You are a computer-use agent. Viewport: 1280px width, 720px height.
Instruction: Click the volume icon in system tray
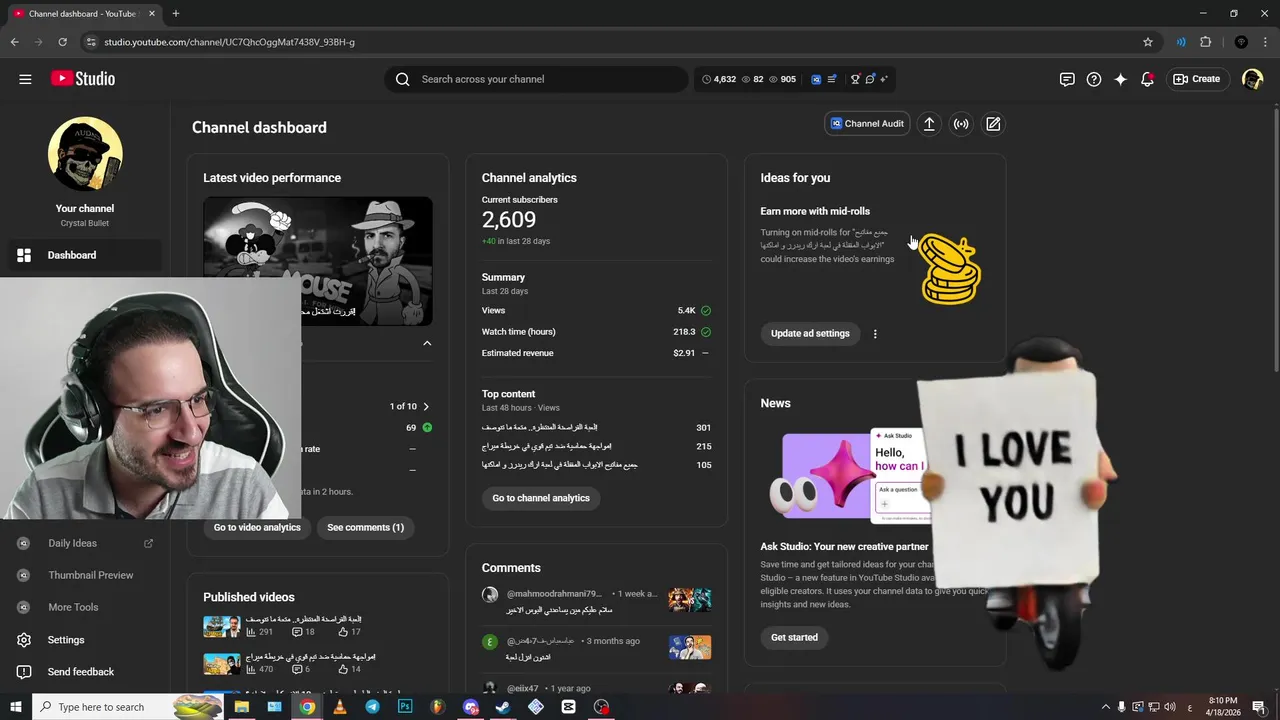1170,707
